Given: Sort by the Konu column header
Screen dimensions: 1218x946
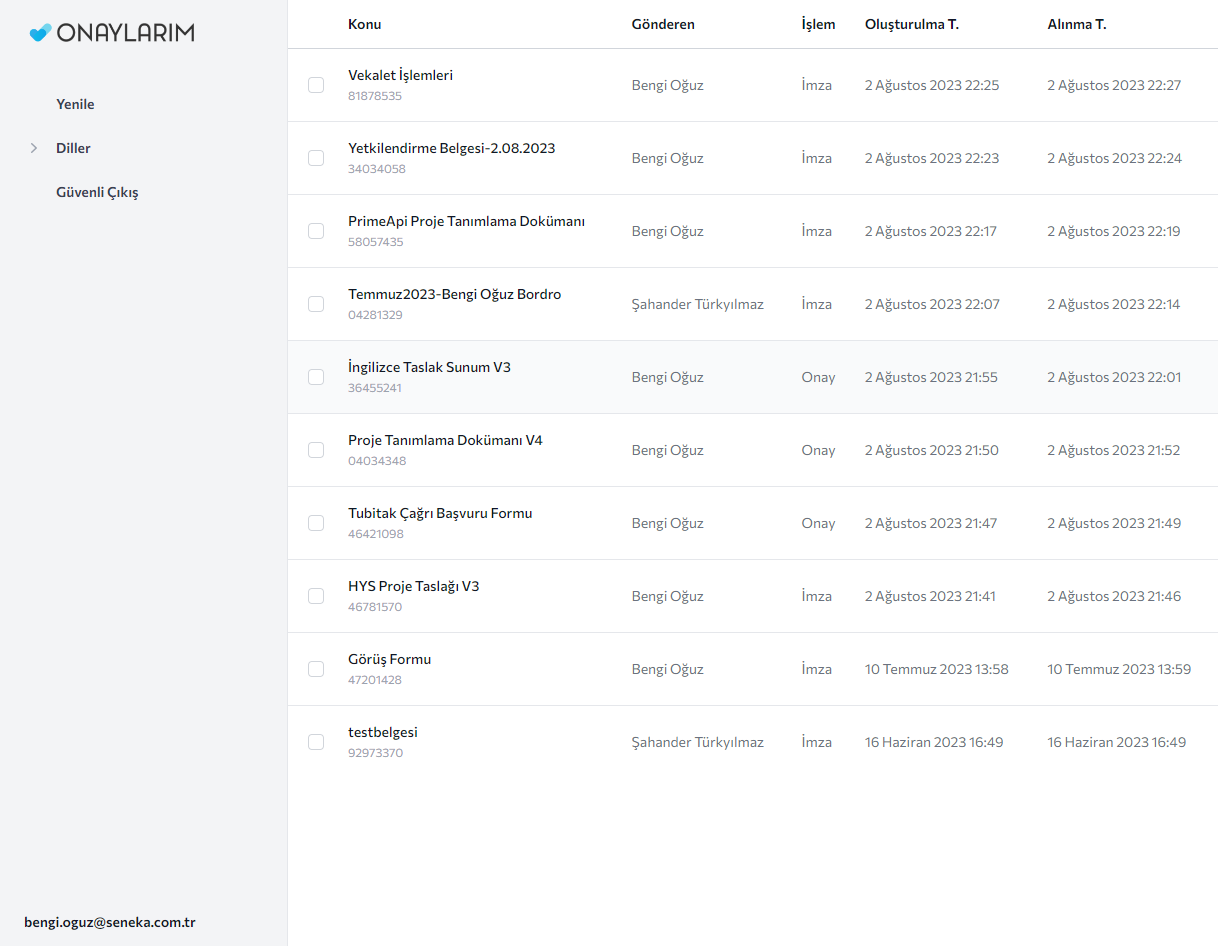Looking at the screenshot, I should point(364,24).
